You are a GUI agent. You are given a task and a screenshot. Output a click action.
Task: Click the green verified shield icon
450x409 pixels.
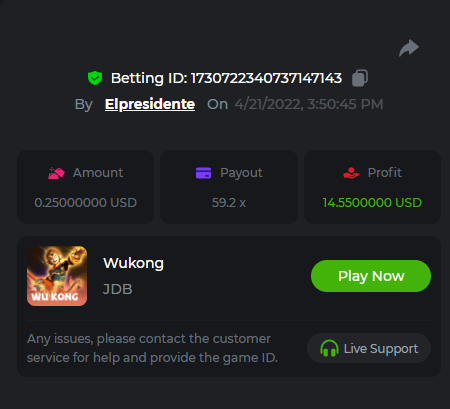(95, 78)
